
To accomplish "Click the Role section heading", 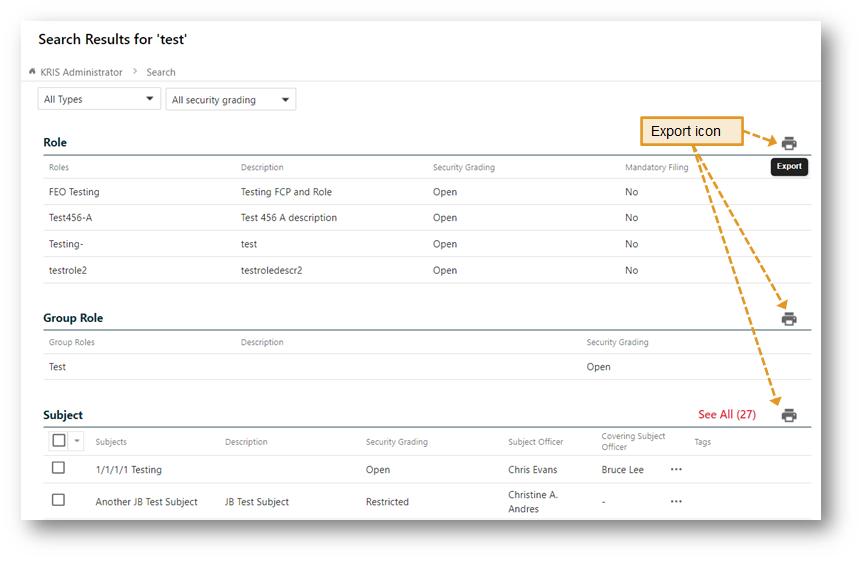I will coord(55,142).
